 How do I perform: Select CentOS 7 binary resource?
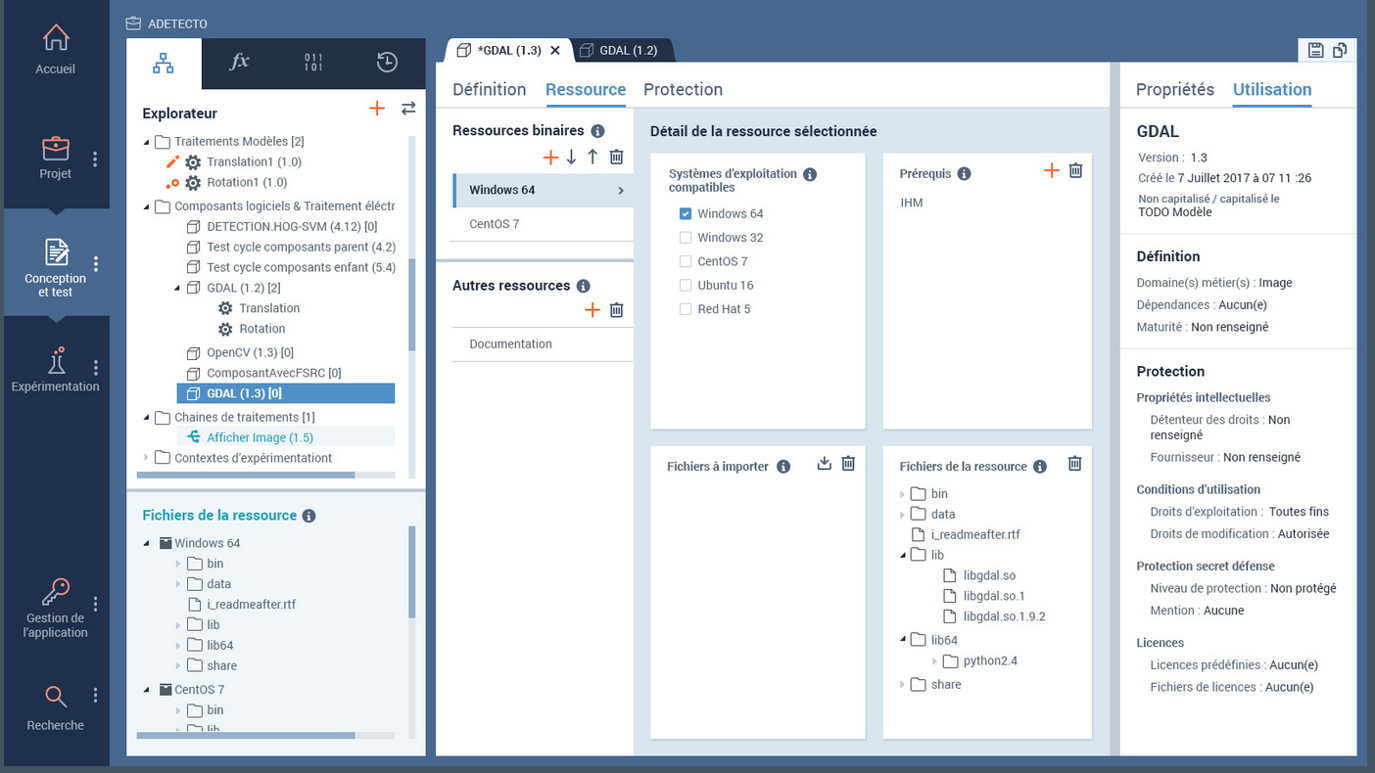coord(494,224)
